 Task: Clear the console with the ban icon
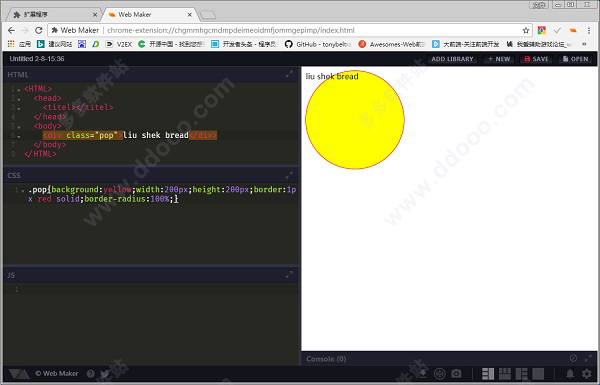pyautogui.click(x=573, y=358)
